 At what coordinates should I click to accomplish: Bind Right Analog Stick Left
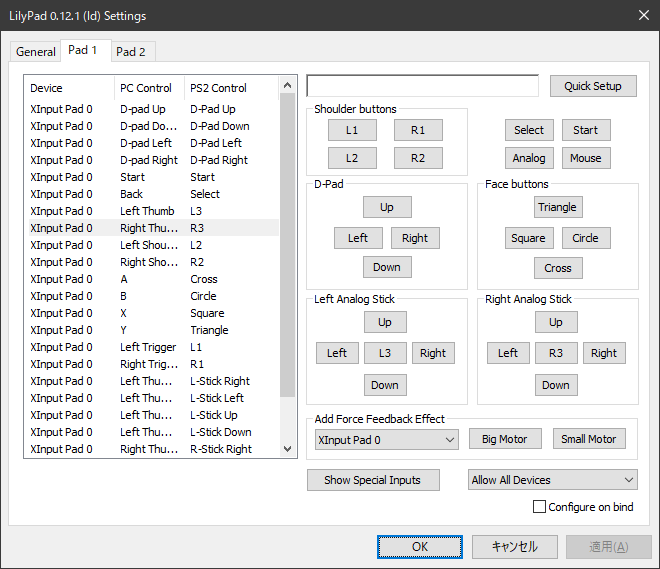508,353
